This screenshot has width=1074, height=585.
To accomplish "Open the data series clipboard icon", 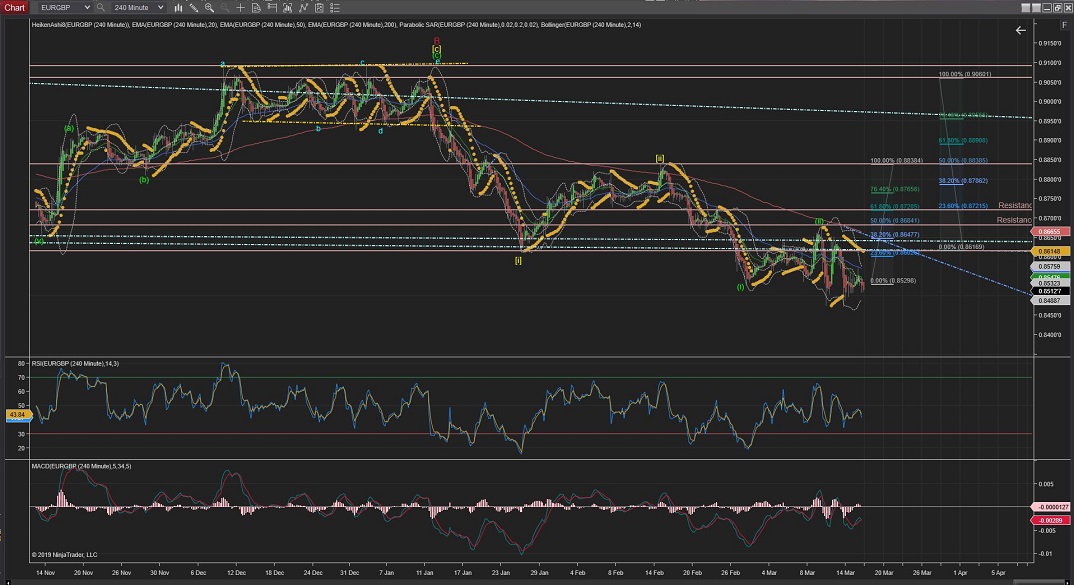I will click(x=319, y=8).
